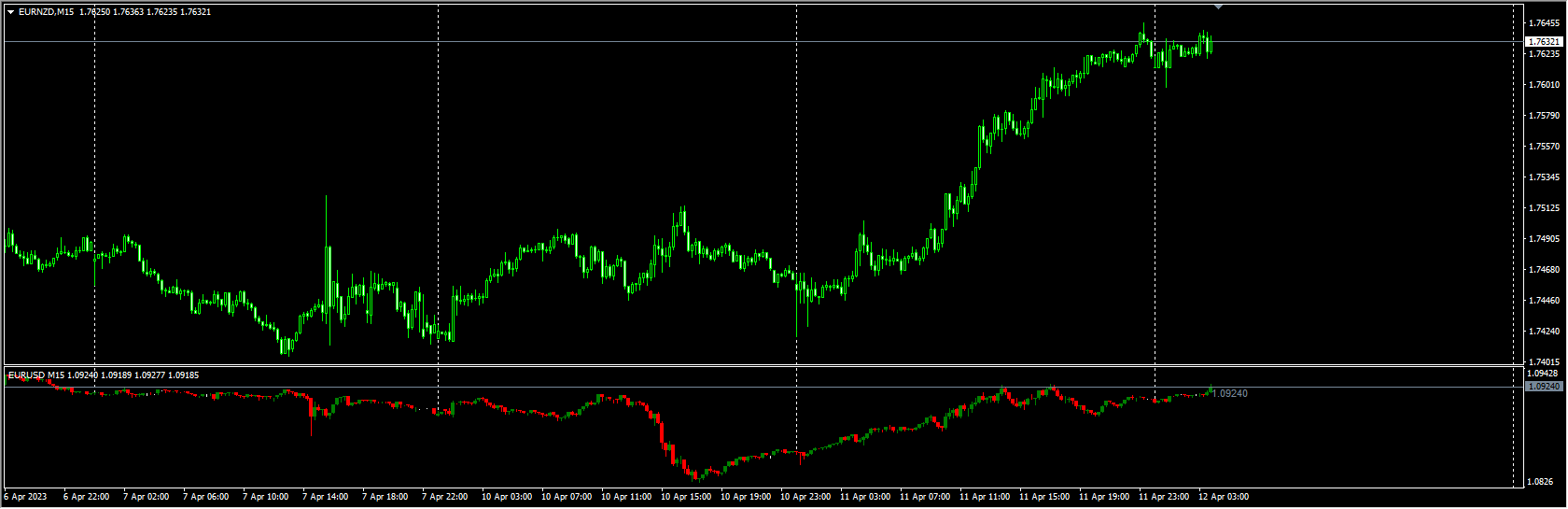This screenshot has width=1568, height=509.
Task: Click the 1.76235 price scale label
Action: point(1545,53)
